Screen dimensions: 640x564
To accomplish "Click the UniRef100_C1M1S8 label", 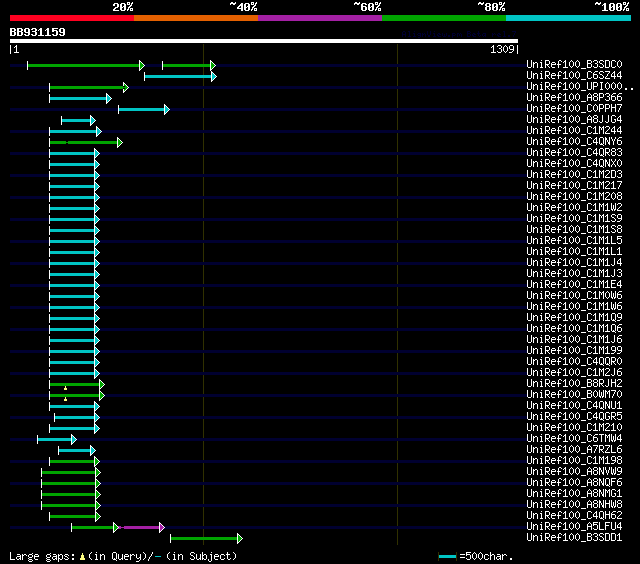I will (574, 230).
